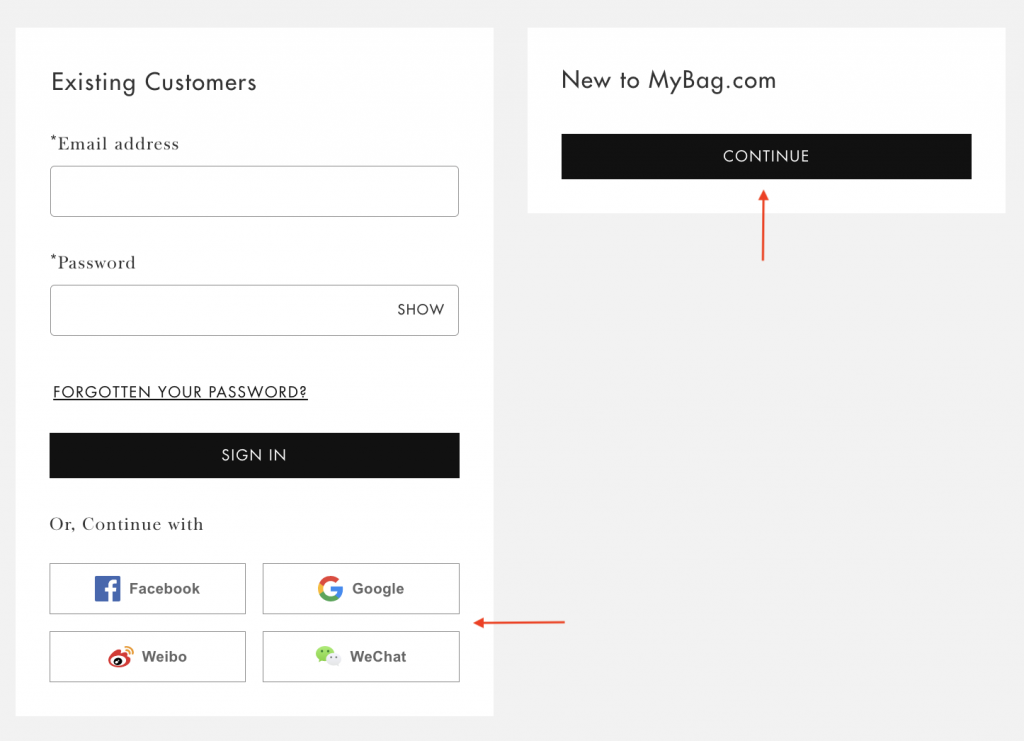Click the New to MyBag.com heading
This screenshot has width=1024, height=741.
pyautogui.click(x=668, y=80)
